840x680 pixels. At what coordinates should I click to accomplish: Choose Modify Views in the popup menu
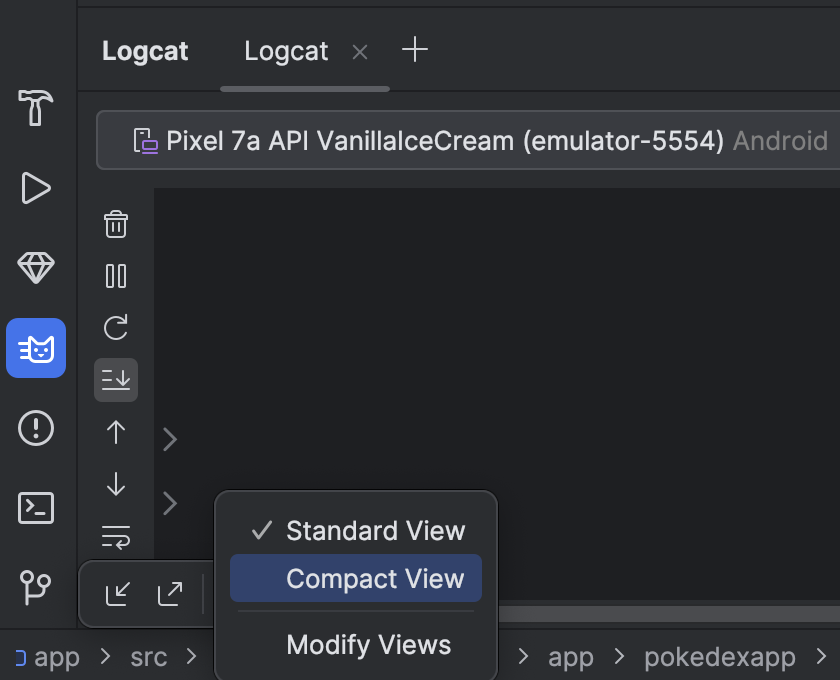tap(368, 645)
